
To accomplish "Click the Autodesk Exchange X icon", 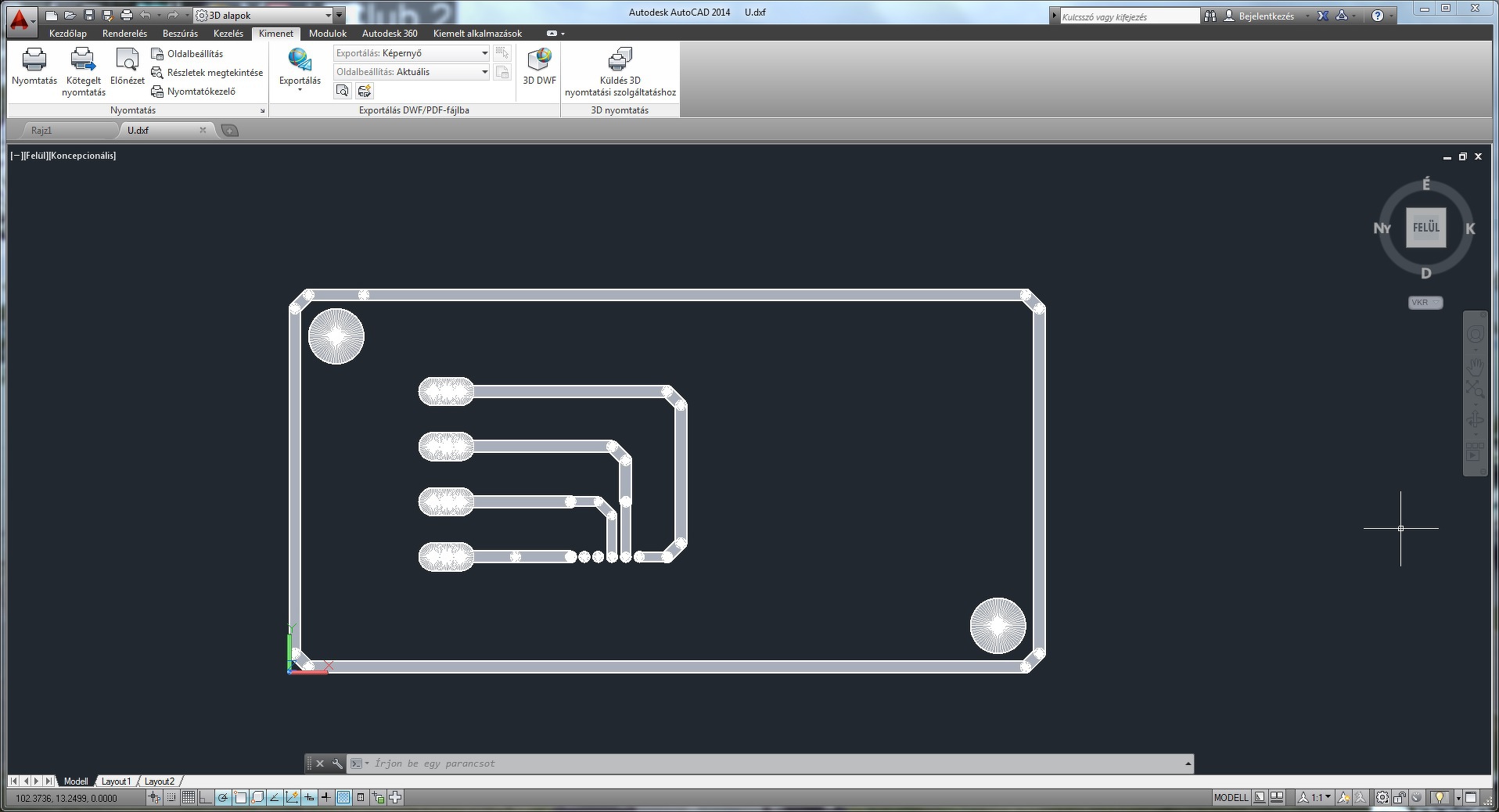I will coord(1323,16).
